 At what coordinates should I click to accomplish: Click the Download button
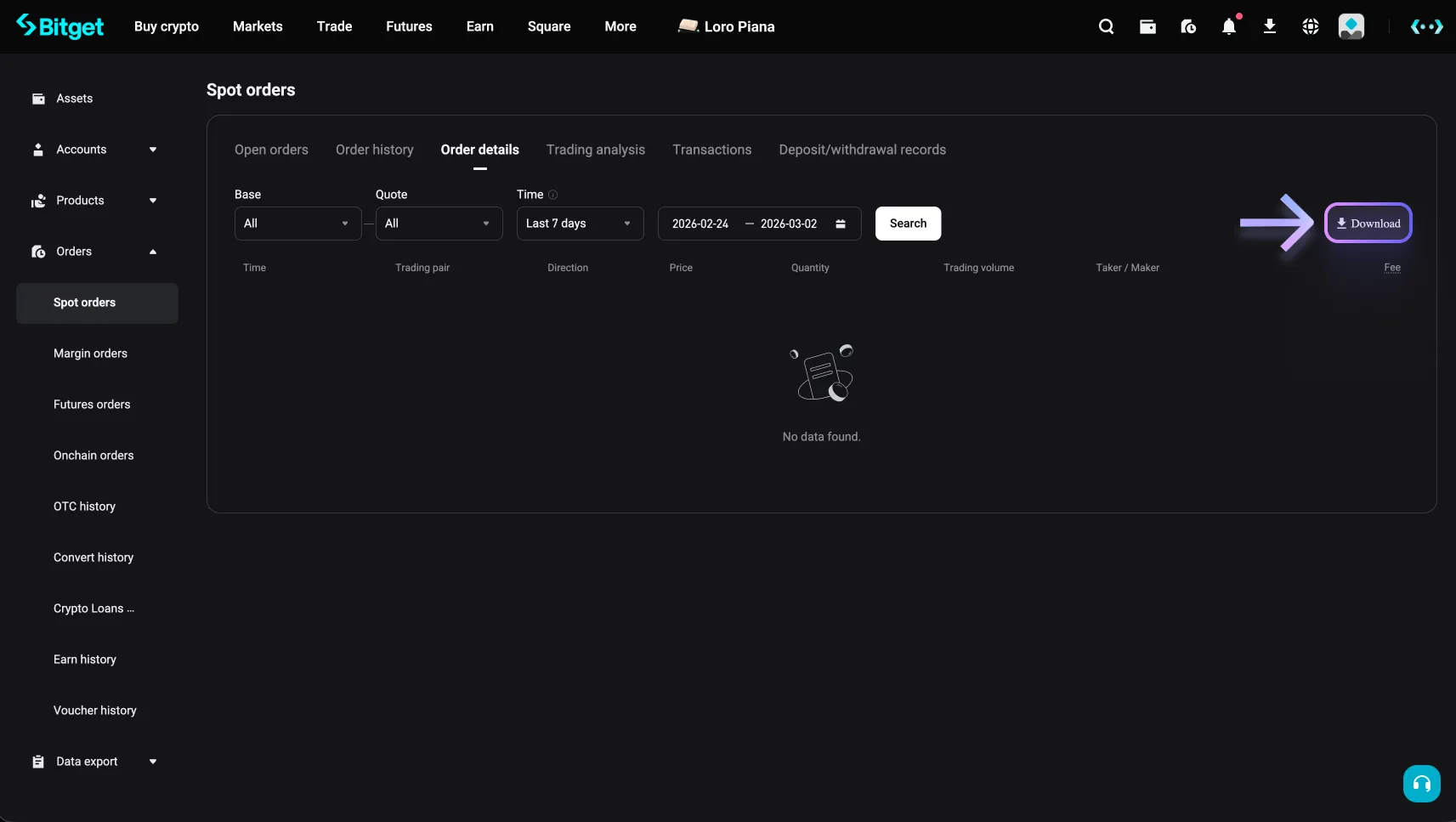[x=1368, y=224]
